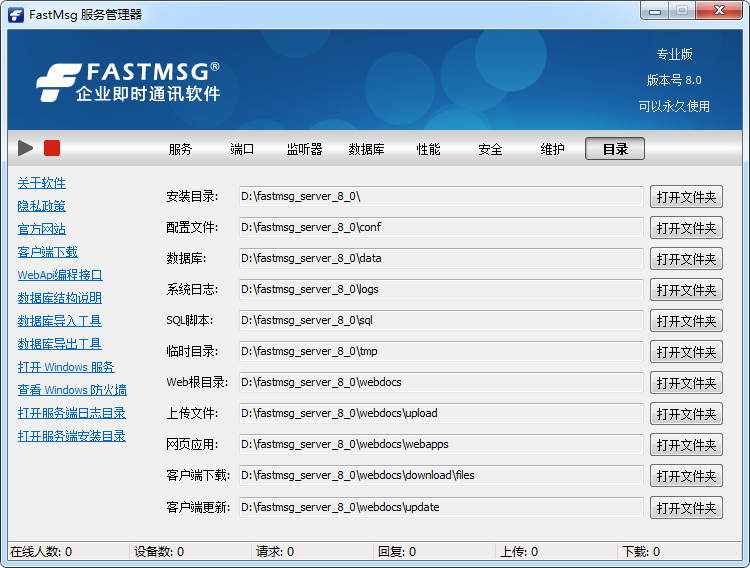Open folder for 客户端更新 row
This screenshot has height=568, width=750.
point(686,508)
